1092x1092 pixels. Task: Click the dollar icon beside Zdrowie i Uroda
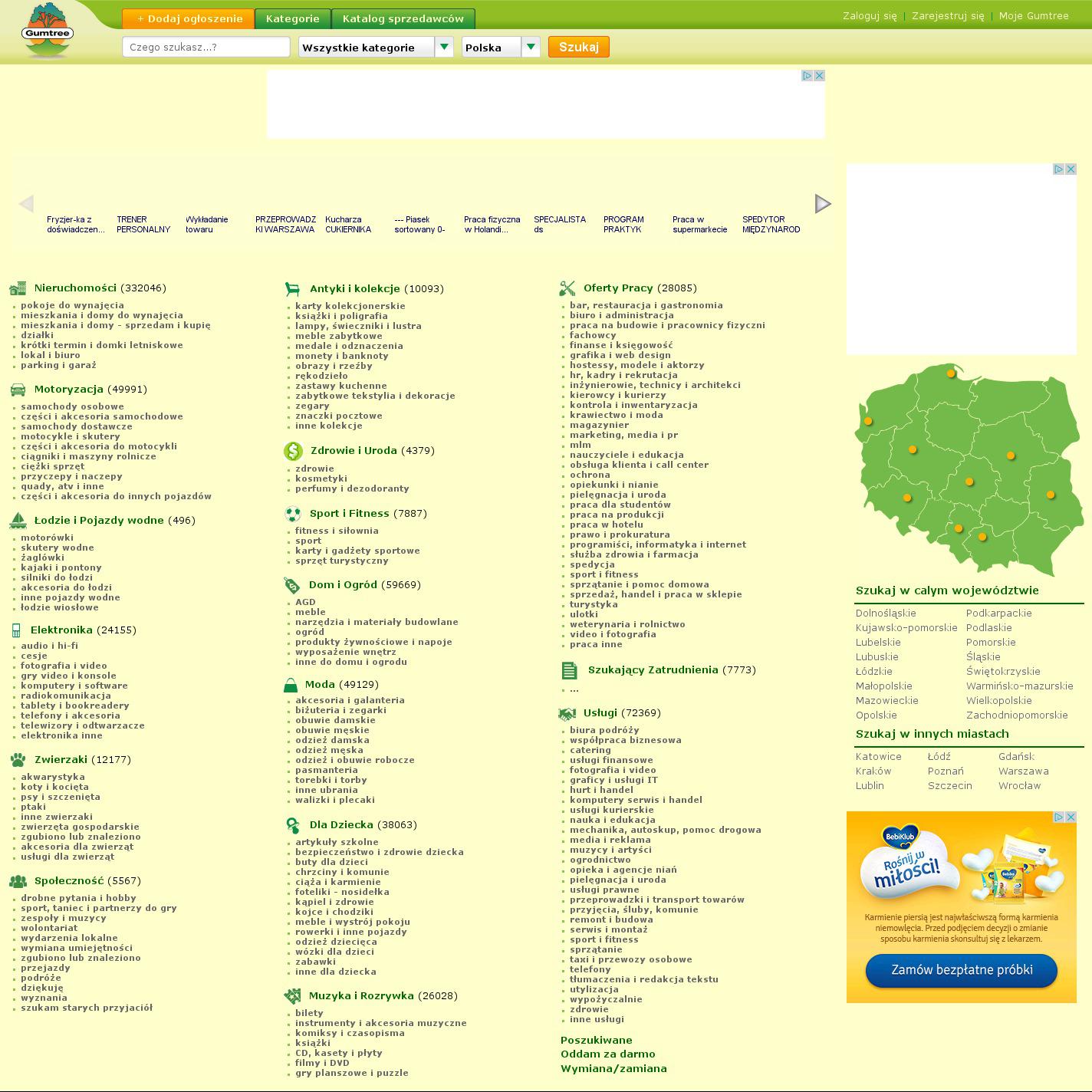tap(293, 451)
